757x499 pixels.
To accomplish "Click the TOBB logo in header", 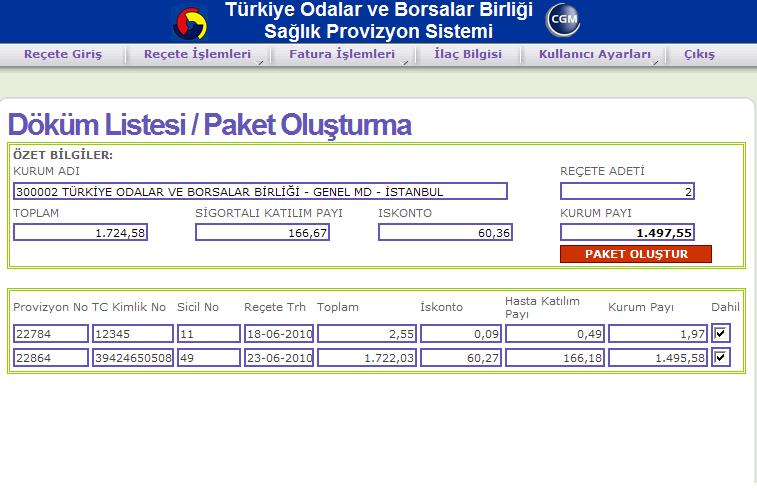I will tap(190, 24).
